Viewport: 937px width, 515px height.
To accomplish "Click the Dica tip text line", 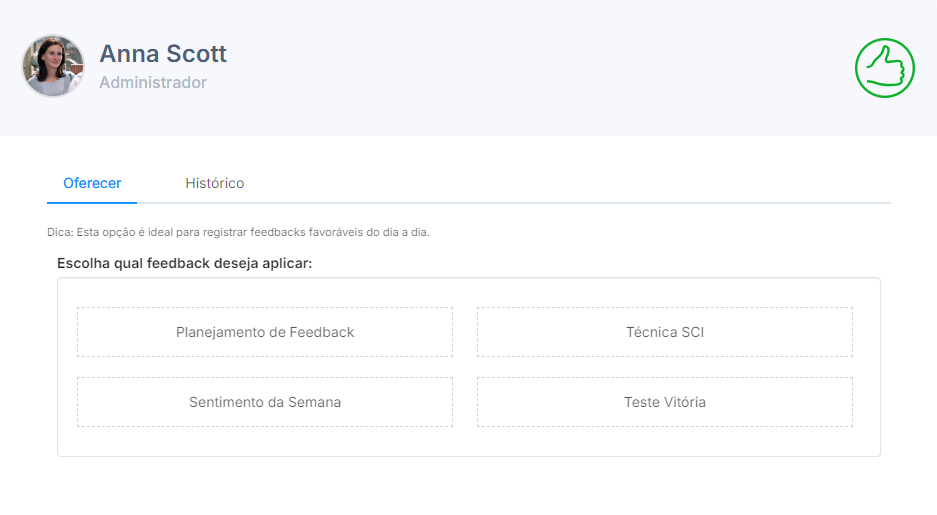I will (238, 232).
